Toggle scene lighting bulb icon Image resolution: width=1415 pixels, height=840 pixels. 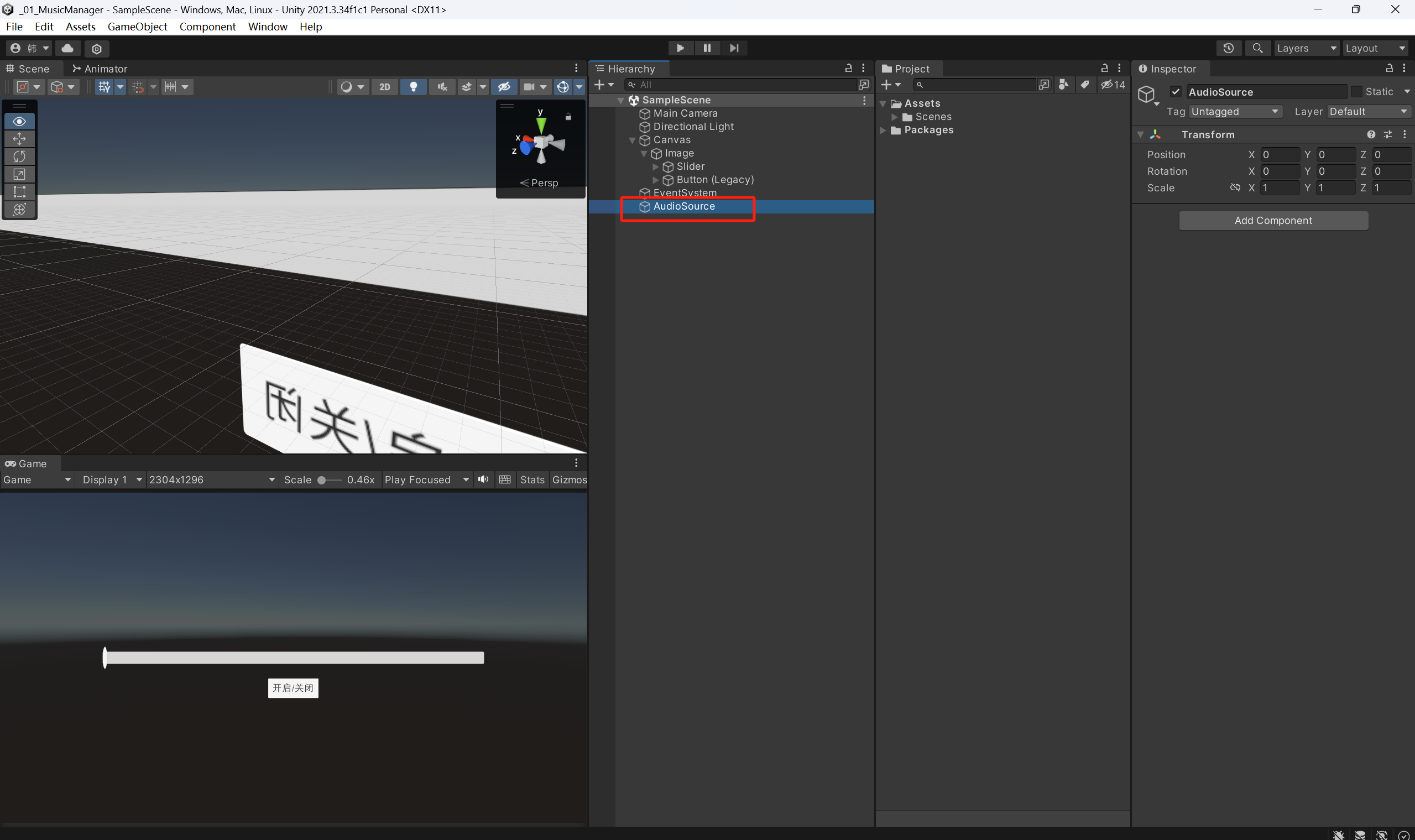click(x=413, y=87)
